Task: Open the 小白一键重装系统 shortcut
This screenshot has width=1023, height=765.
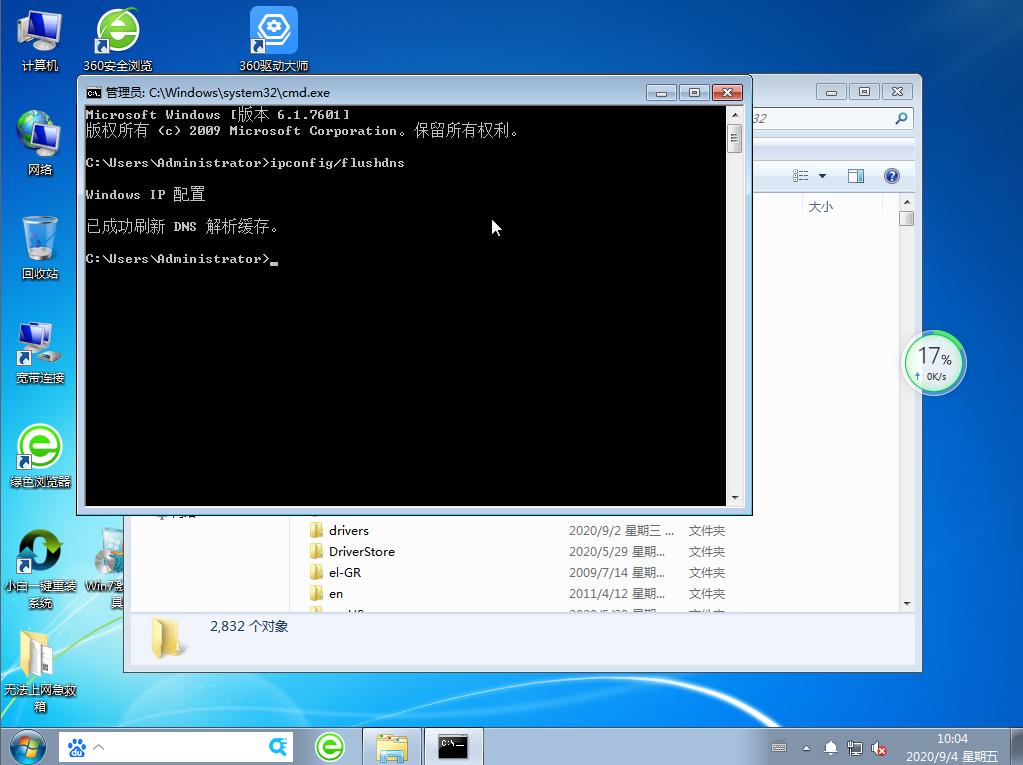Action: (x=40, y=553)
